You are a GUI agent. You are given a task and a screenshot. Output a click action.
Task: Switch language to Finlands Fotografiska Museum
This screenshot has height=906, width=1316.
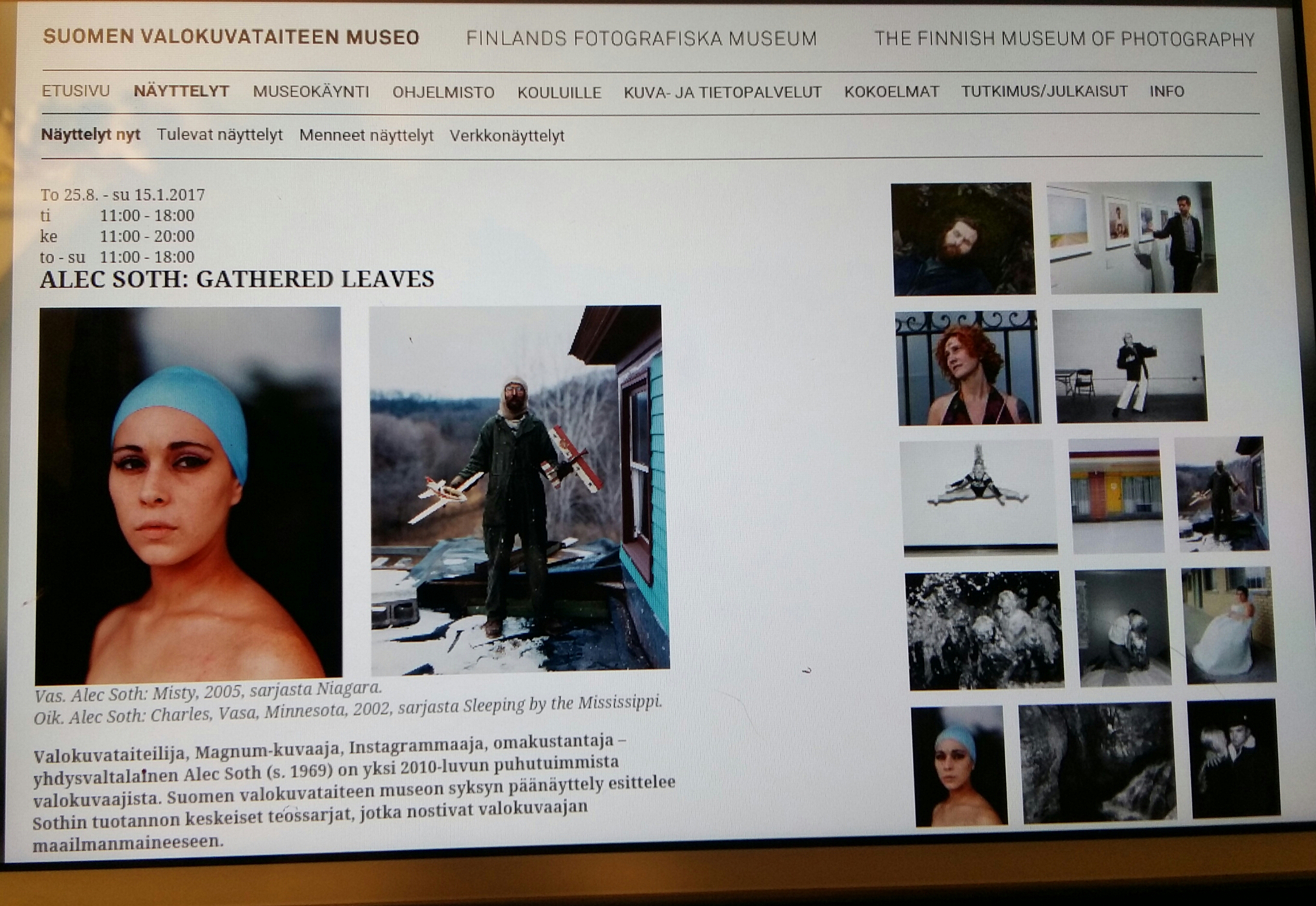(641, 39)
